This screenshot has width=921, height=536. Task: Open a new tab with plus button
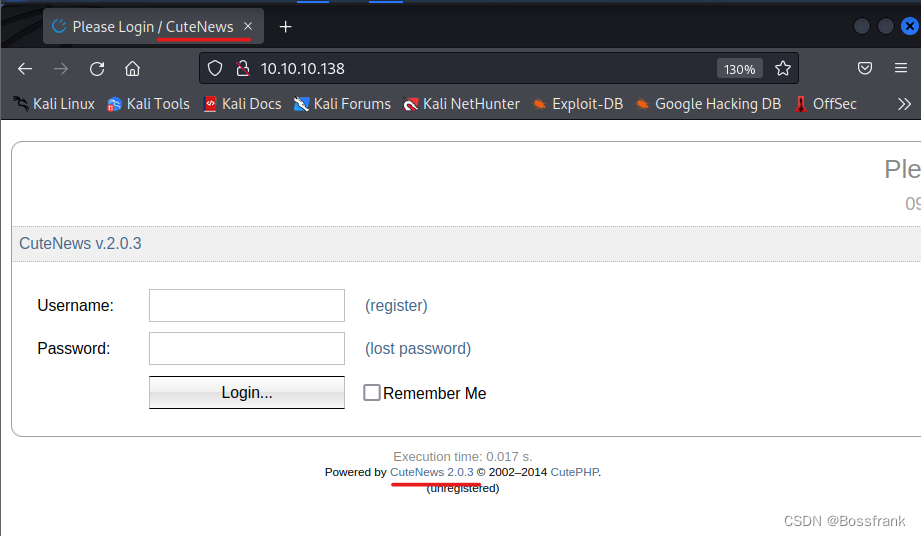[285, 27]
